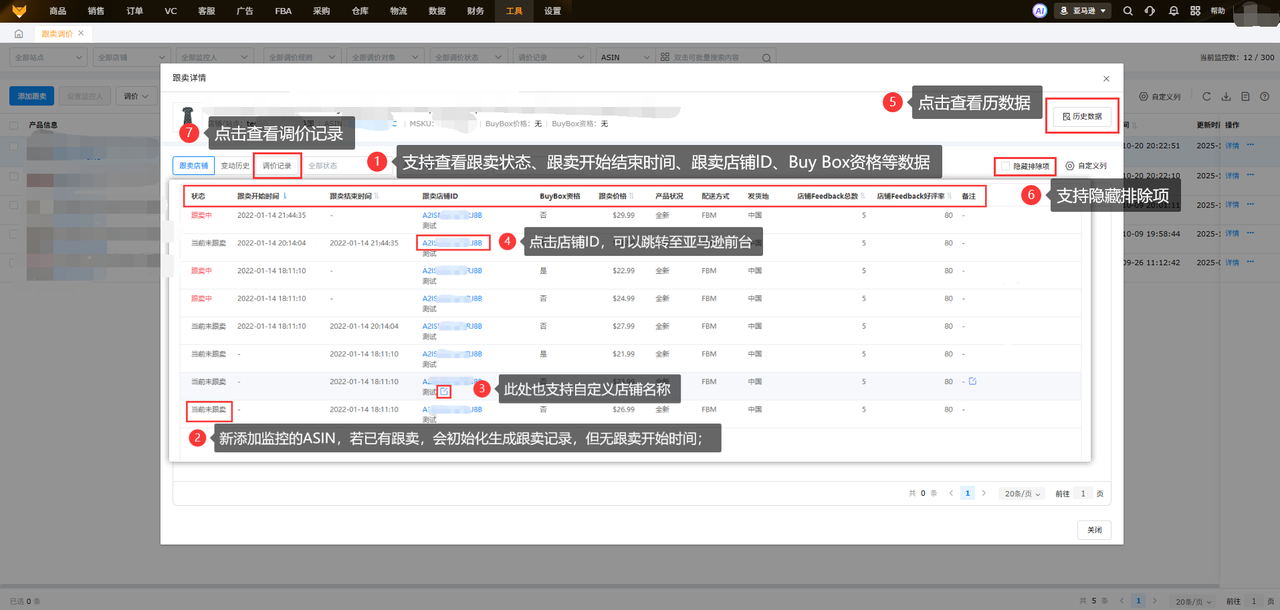Click the edit shop-name icon beside 测试
Screen dimensions: 1280x610
[444, 391]
